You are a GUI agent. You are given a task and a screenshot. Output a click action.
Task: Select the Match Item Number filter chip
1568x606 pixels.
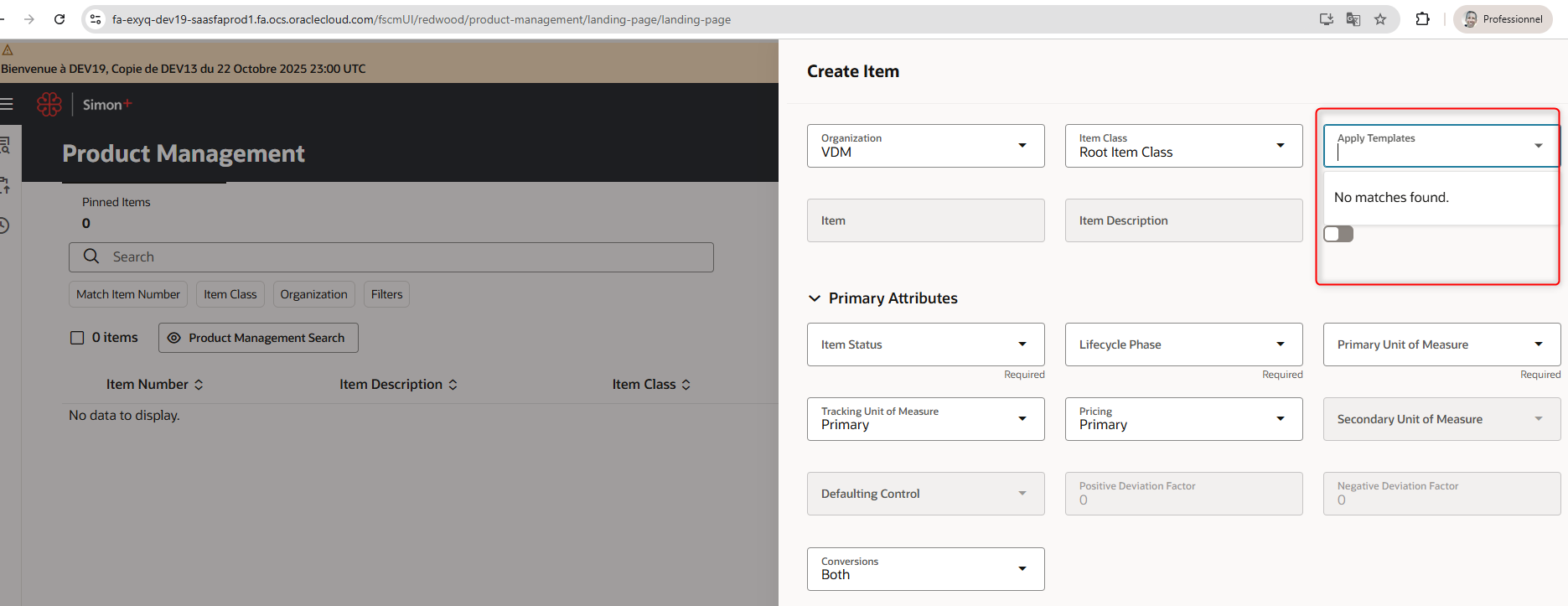point(128,294)
